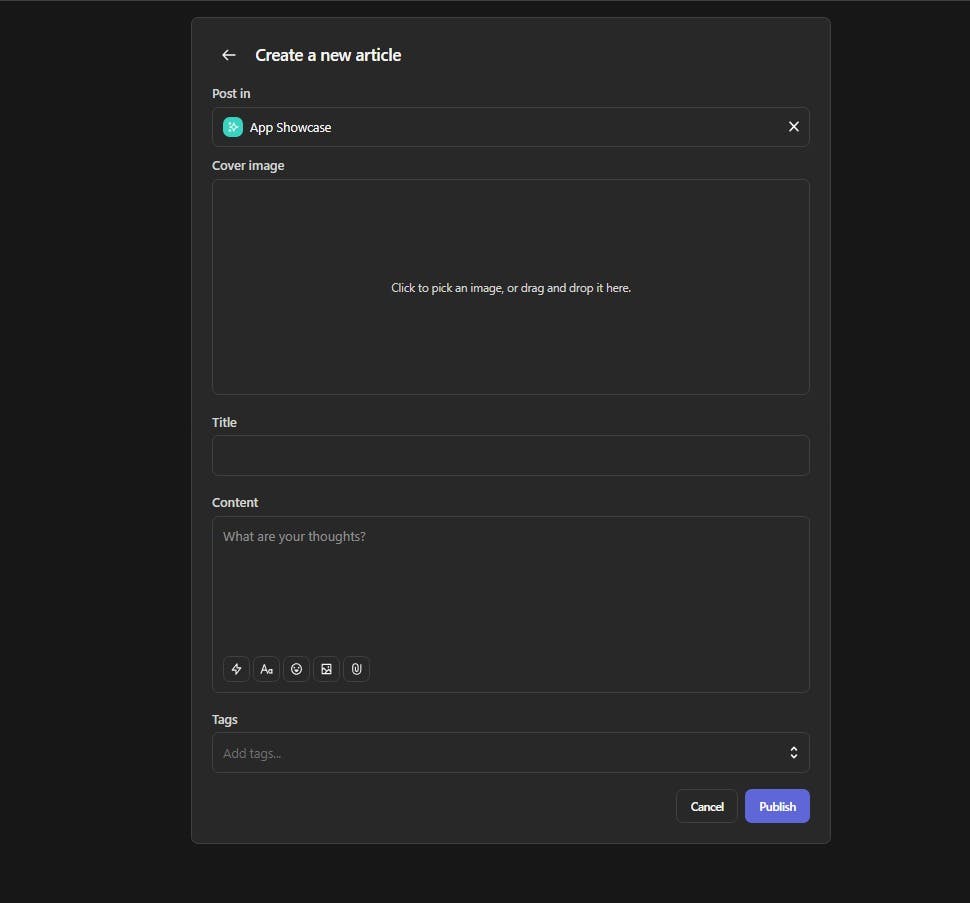
Task: Click the Tags label
Action: click(225, 720)
